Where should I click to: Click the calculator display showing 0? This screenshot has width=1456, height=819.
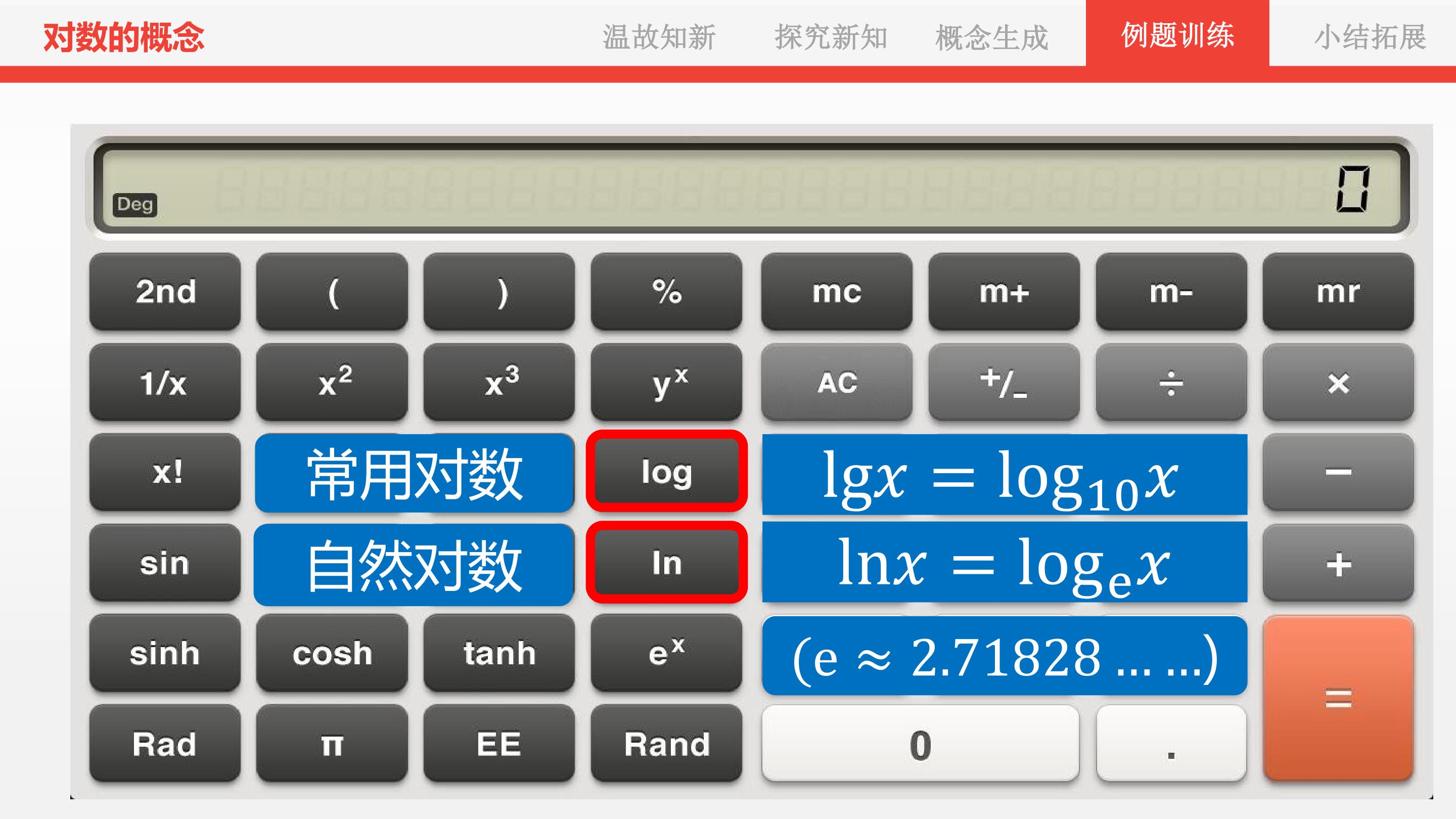click(751, 189)
